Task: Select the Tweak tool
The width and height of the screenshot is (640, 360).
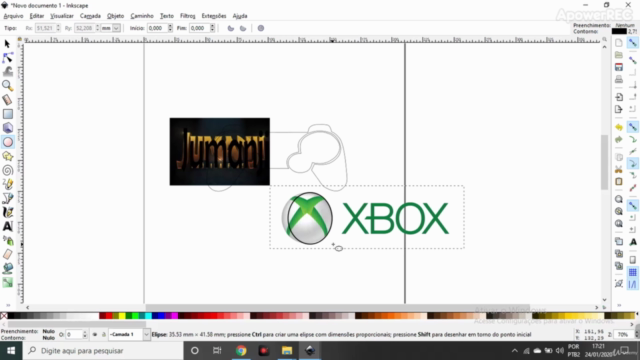Action: tap(7, 71)
